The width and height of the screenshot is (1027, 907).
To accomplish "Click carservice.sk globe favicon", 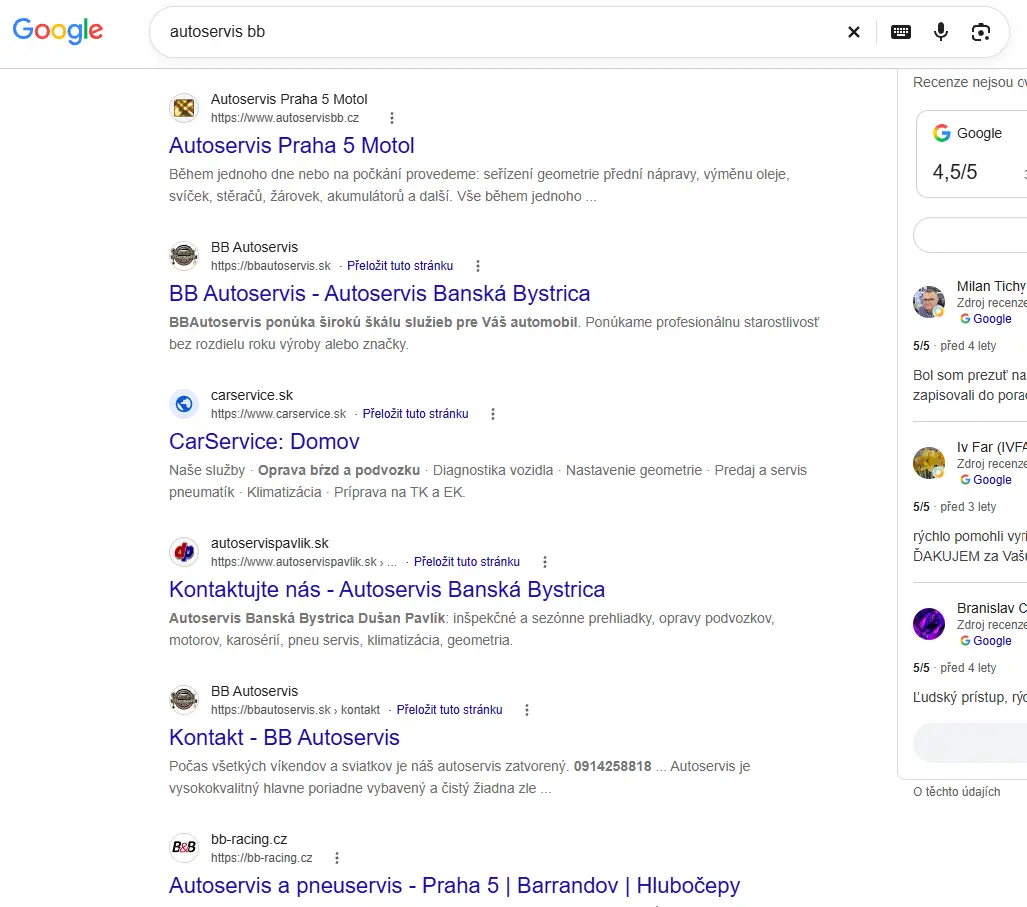I will point(184,404).
